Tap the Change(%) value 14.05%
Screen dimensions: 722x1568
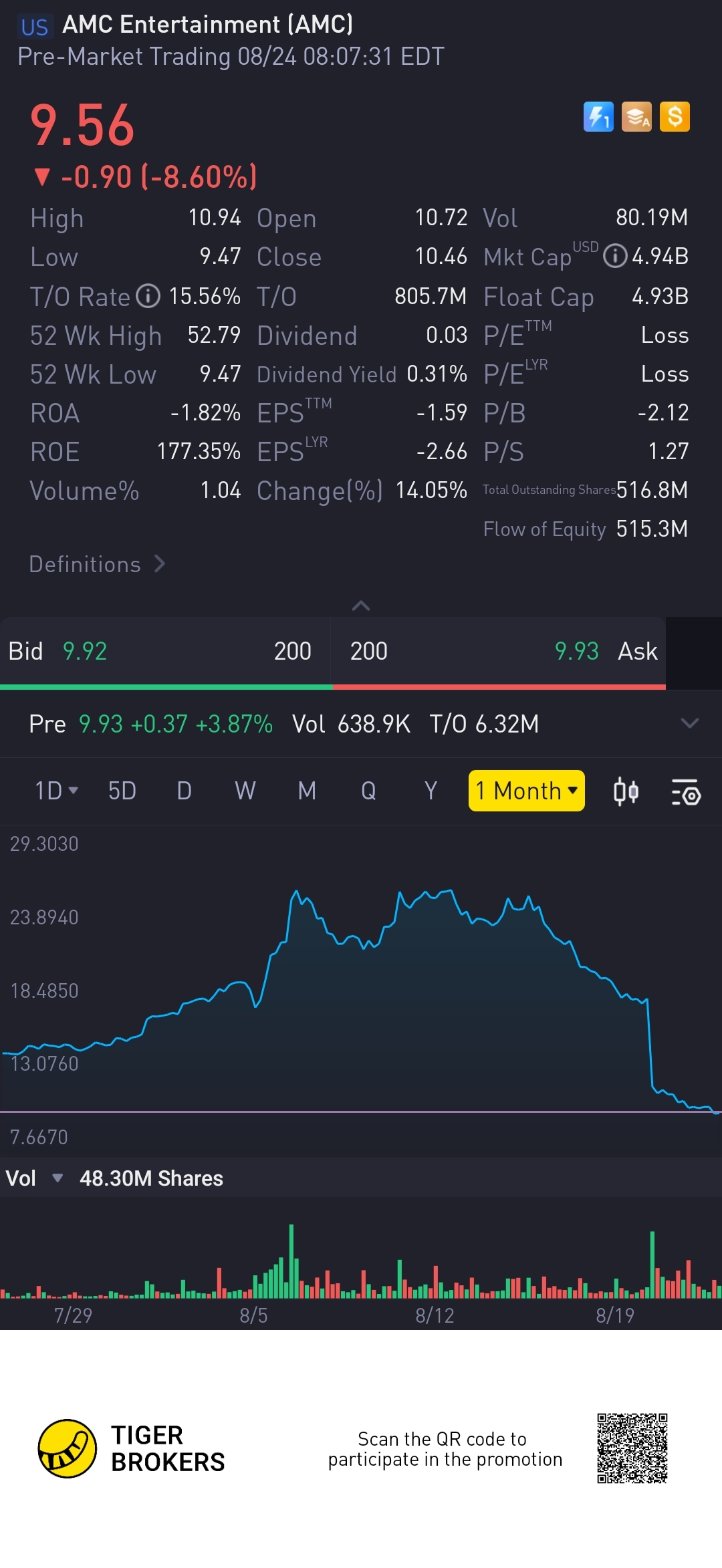click(431, 490)
